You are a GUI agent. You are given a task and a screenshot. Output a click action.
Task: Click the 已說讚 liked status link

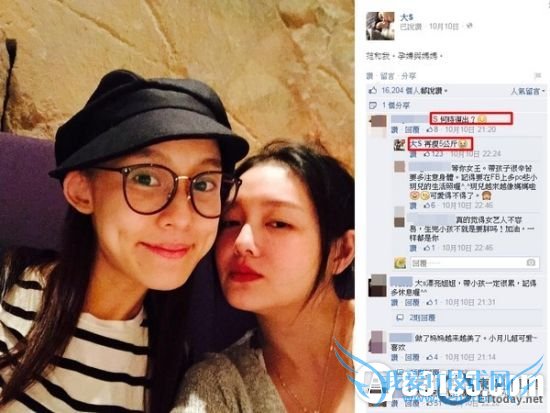[x=411, y=27]
